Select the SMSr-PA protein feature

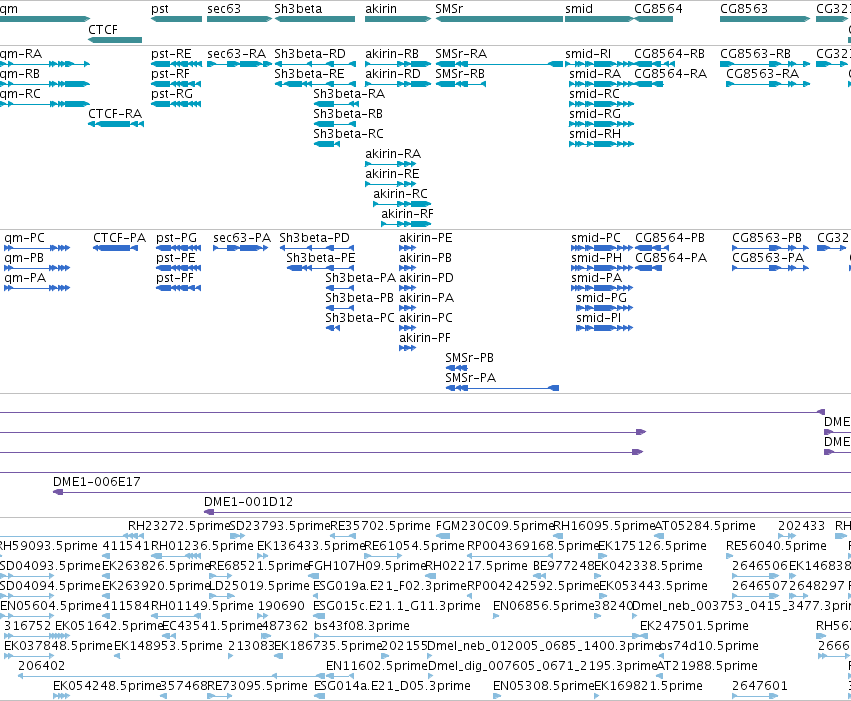tap(502, 388)
